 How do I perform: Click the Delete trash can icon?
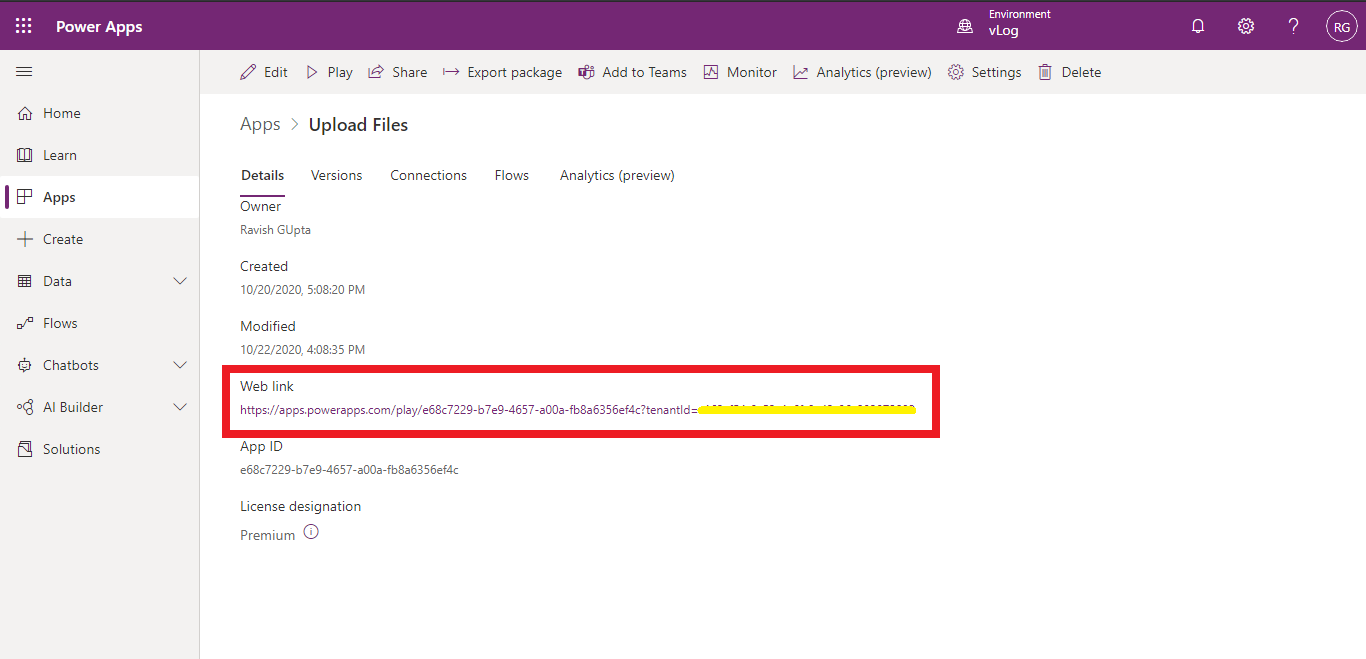pyautogui.click(x=1045, y=72)
